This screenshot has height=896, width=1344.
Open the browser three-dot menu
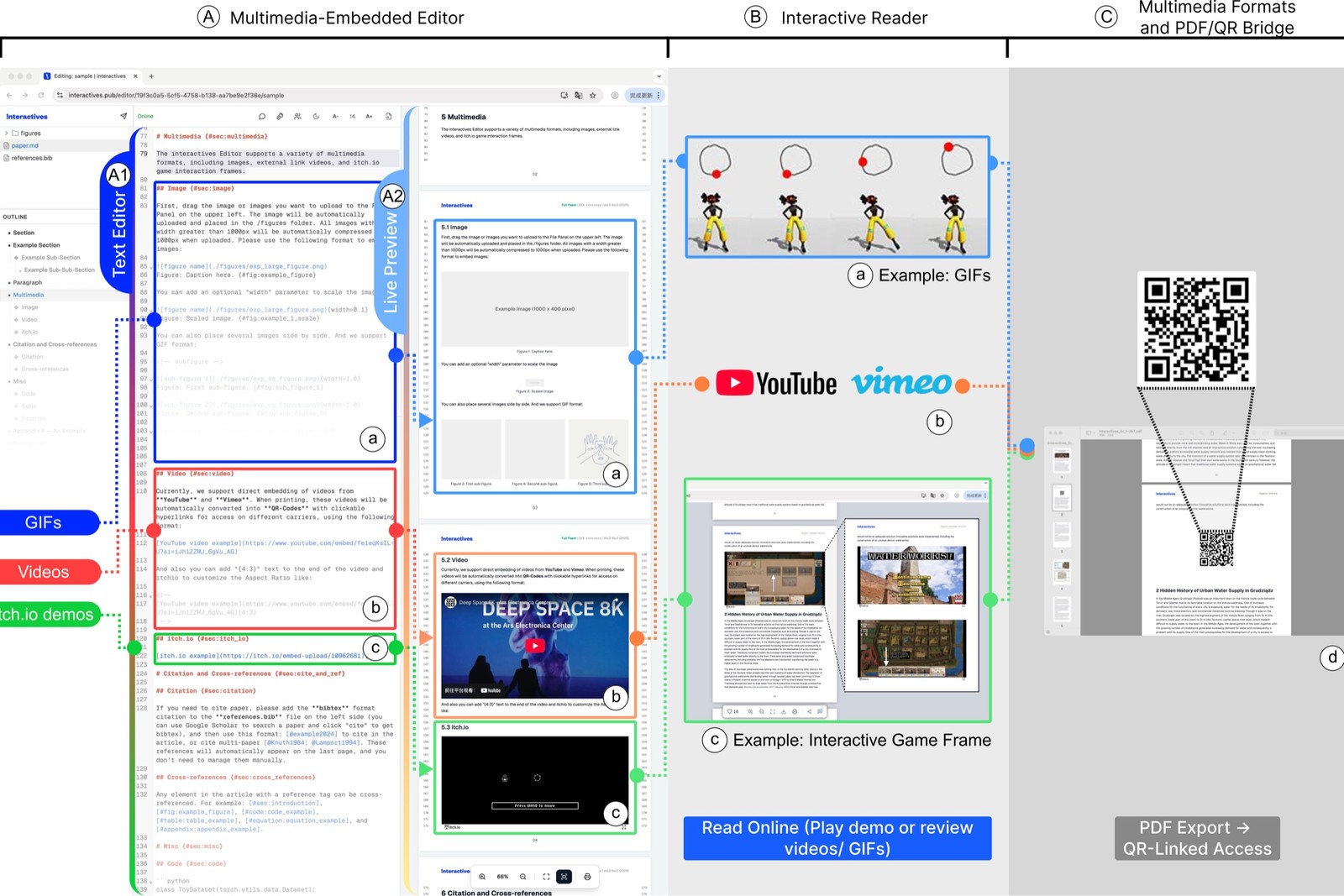pyautogui.click(x=659, y=95)
